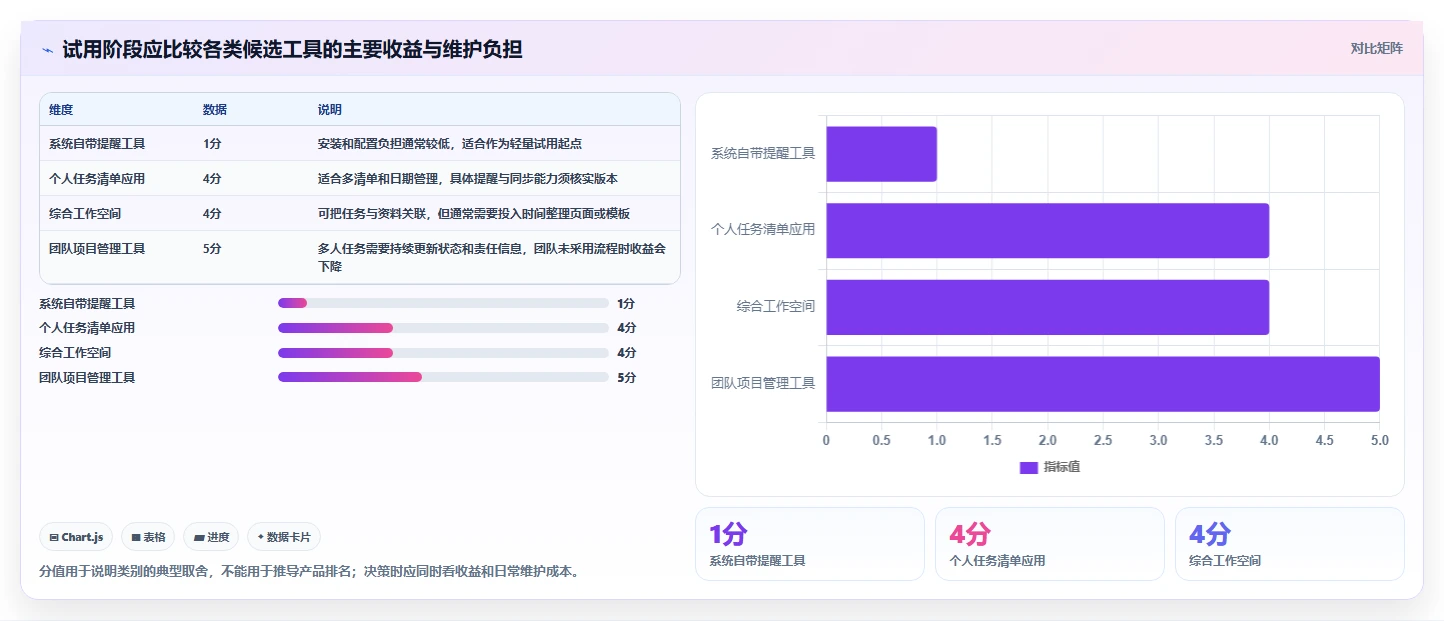Select the 数据卡片 tag chip
The height and width of the screenshot is (621, 1444).
tap(284, 537)
